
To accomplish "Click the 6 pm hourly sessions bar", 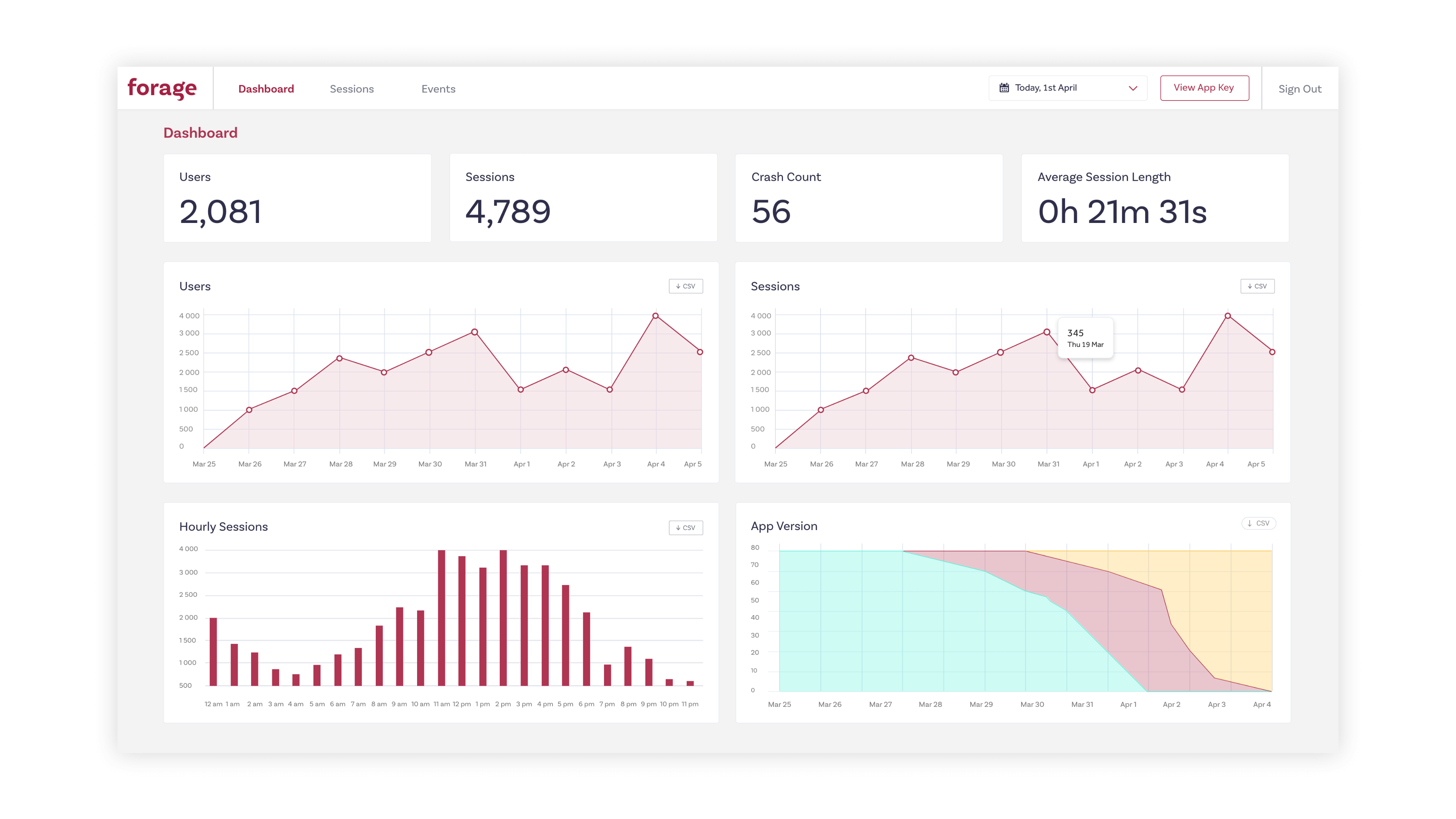I will click(x=586, y=649).
